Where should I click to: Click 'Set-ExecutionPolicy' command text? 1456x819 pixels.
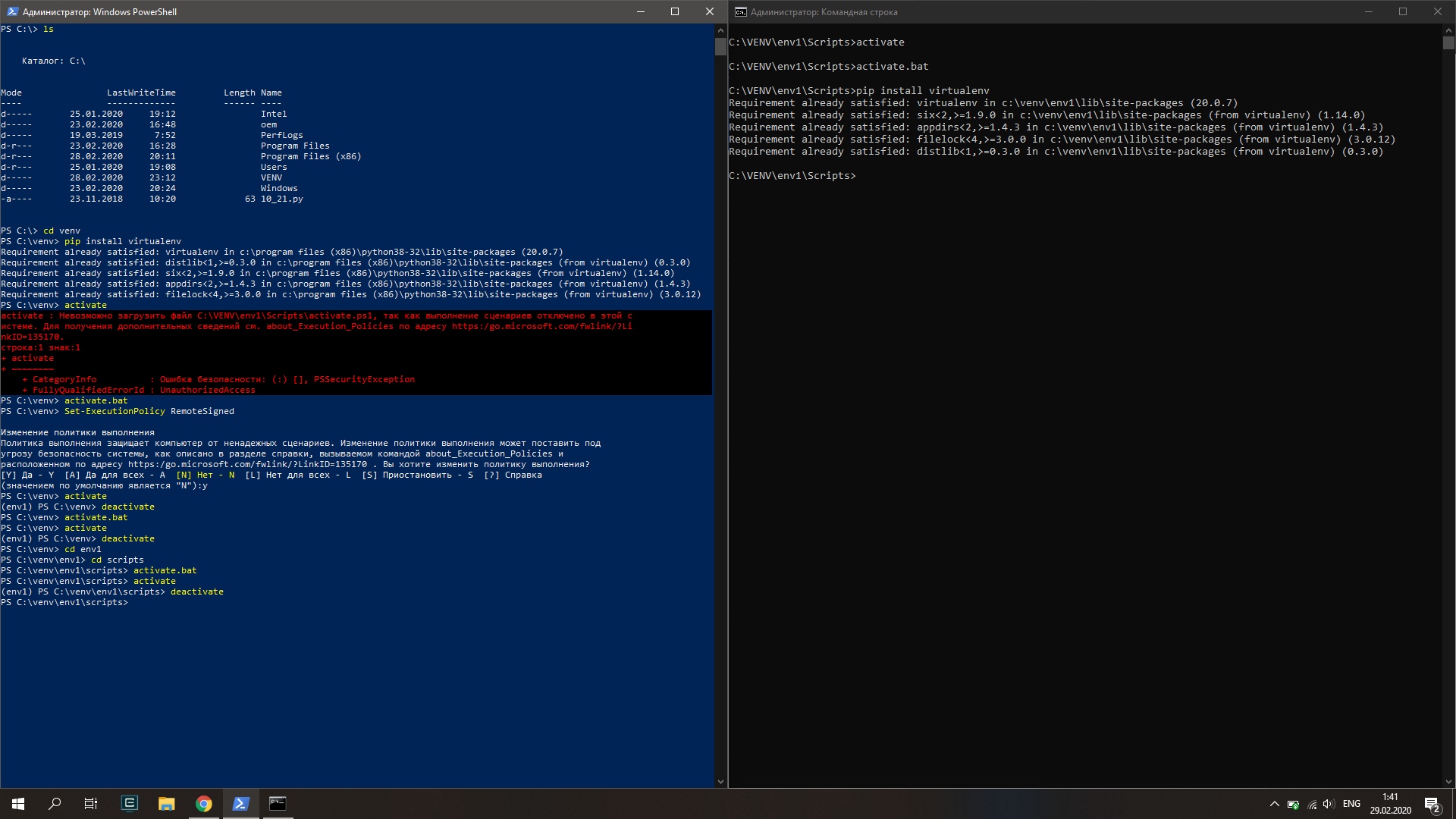115,411
